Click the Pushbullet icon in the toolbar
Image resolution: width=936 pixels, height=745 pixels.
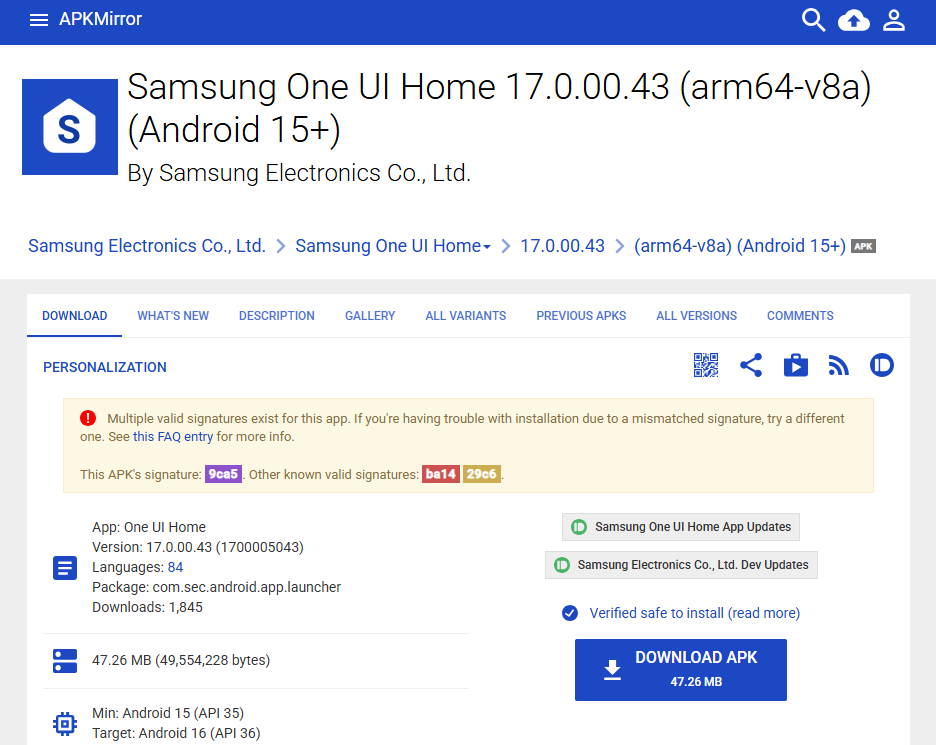tap(881, 366)
